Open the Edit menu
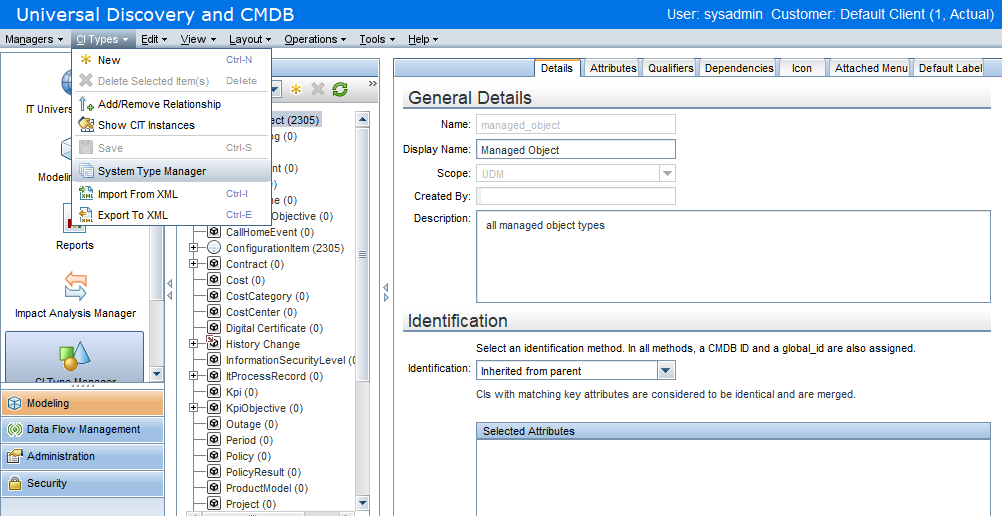 coord(154,39)
